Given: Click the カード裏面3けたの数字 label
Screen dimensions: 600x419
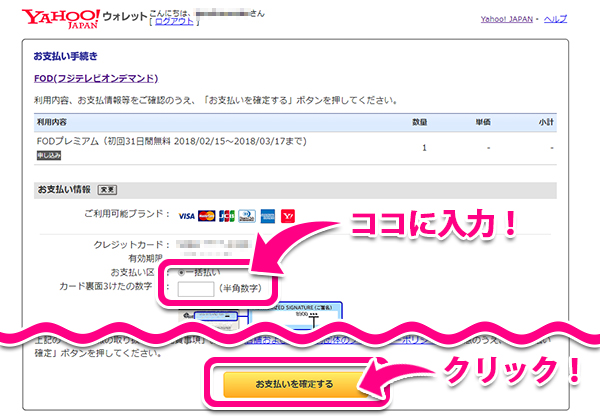Looking at the screenshot, I should pyautogui.click(x=106, y=286).
